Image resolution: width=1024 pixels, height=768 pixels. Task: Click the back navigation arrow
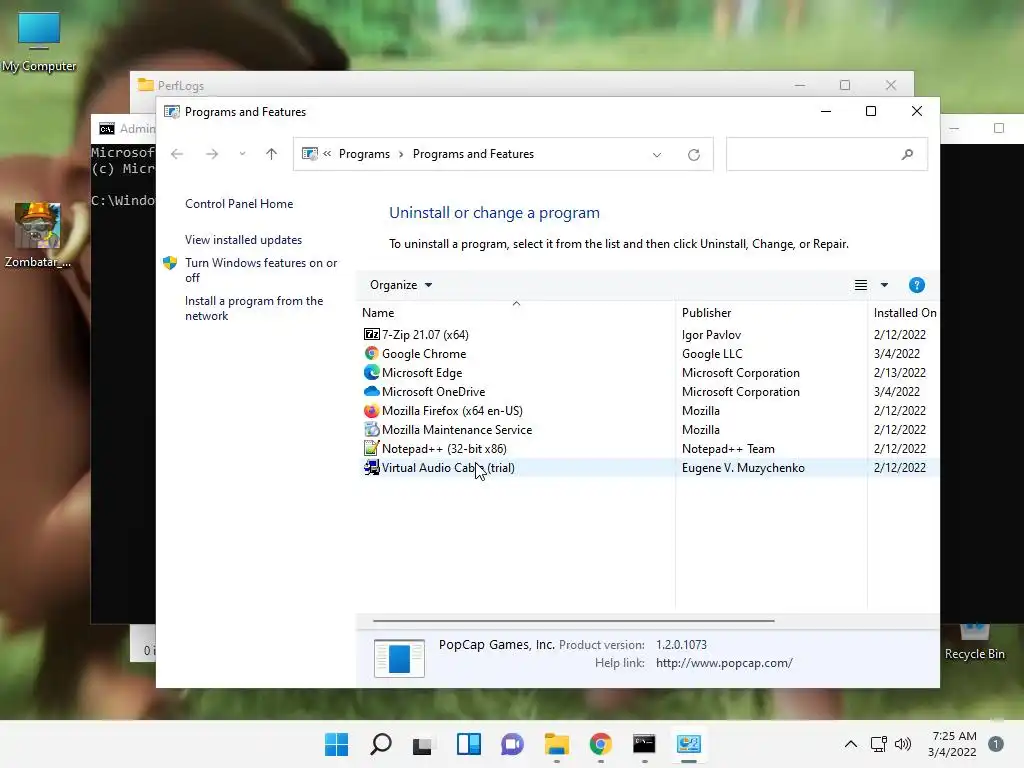pos(177,154)
